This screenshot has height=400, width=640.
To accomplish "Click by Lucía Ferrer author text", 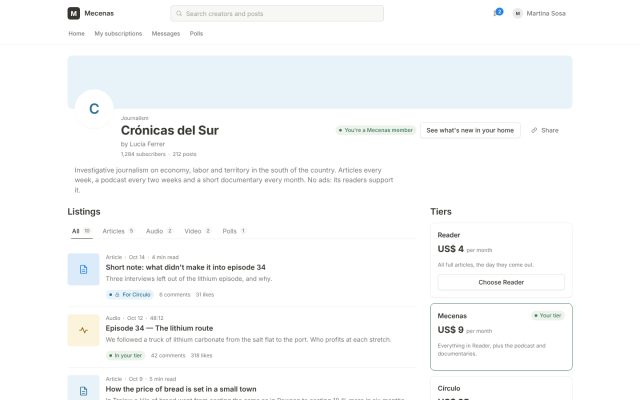I will (x=143, y=144).
